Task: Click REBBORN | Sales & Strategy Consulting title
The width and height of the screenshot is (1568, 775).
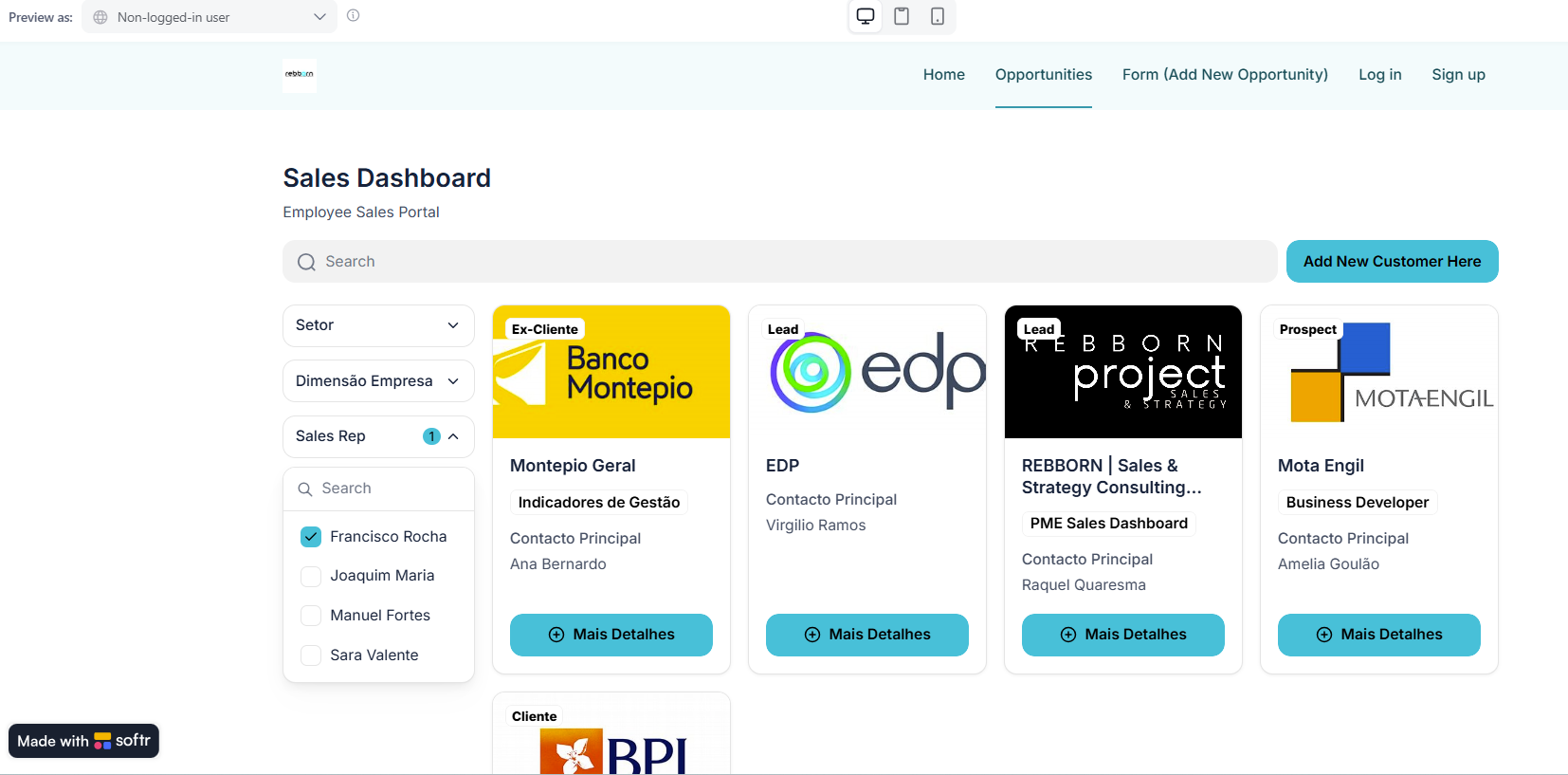Action: tap(1112, 476)
